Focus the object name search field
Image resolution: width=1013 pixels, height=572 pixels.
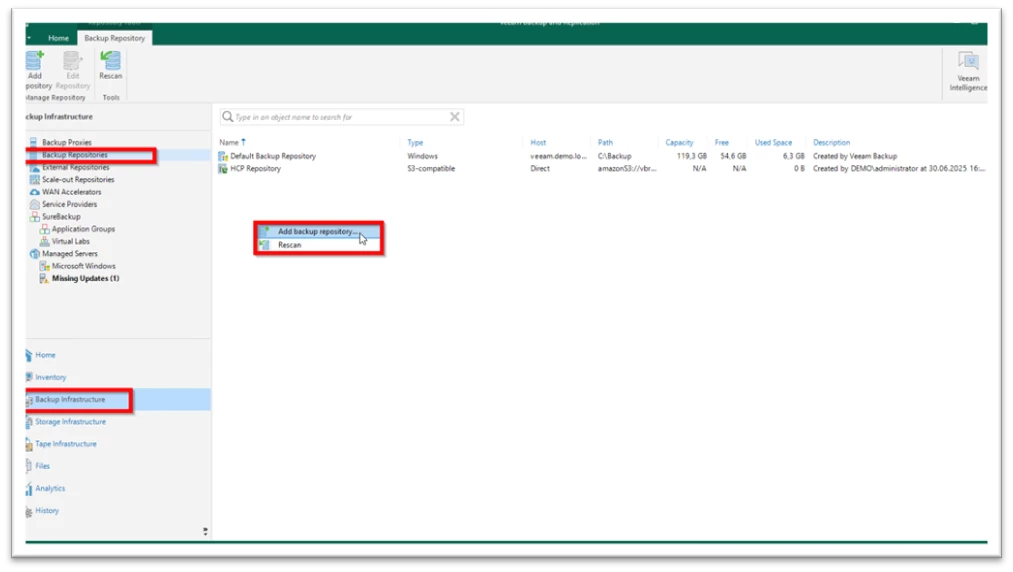click(x=340, y=117)
